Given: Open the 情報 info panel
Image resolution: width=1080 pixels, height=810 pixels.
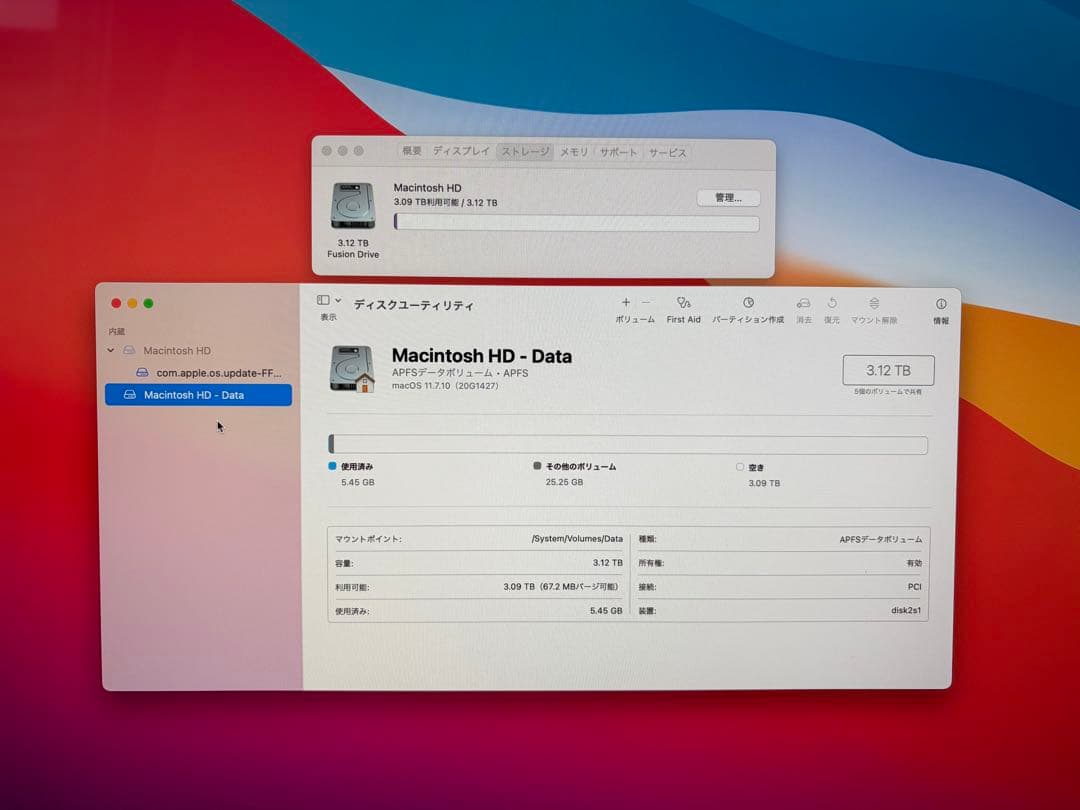Looking at the screenshot, I should click(x=941, y=304).
